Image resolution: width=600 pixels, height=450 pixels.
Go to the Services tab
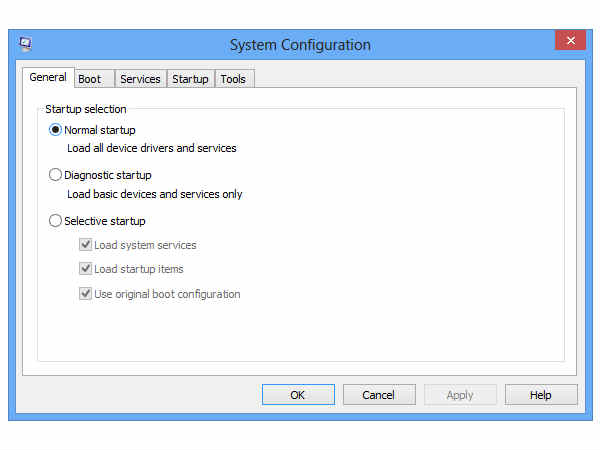click(140, 79)
